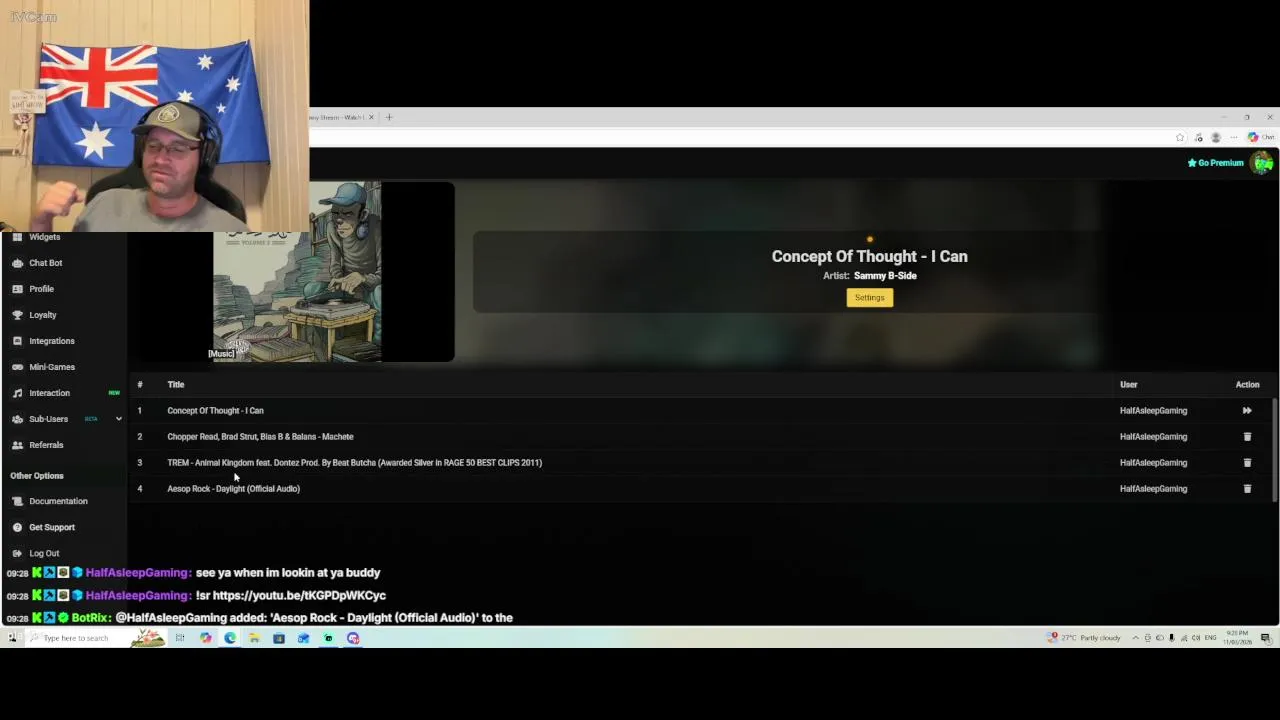This screenshot has height=720, width=1280.
Task: Click the Loyalty trophy icon
Action: coord(17,315)
